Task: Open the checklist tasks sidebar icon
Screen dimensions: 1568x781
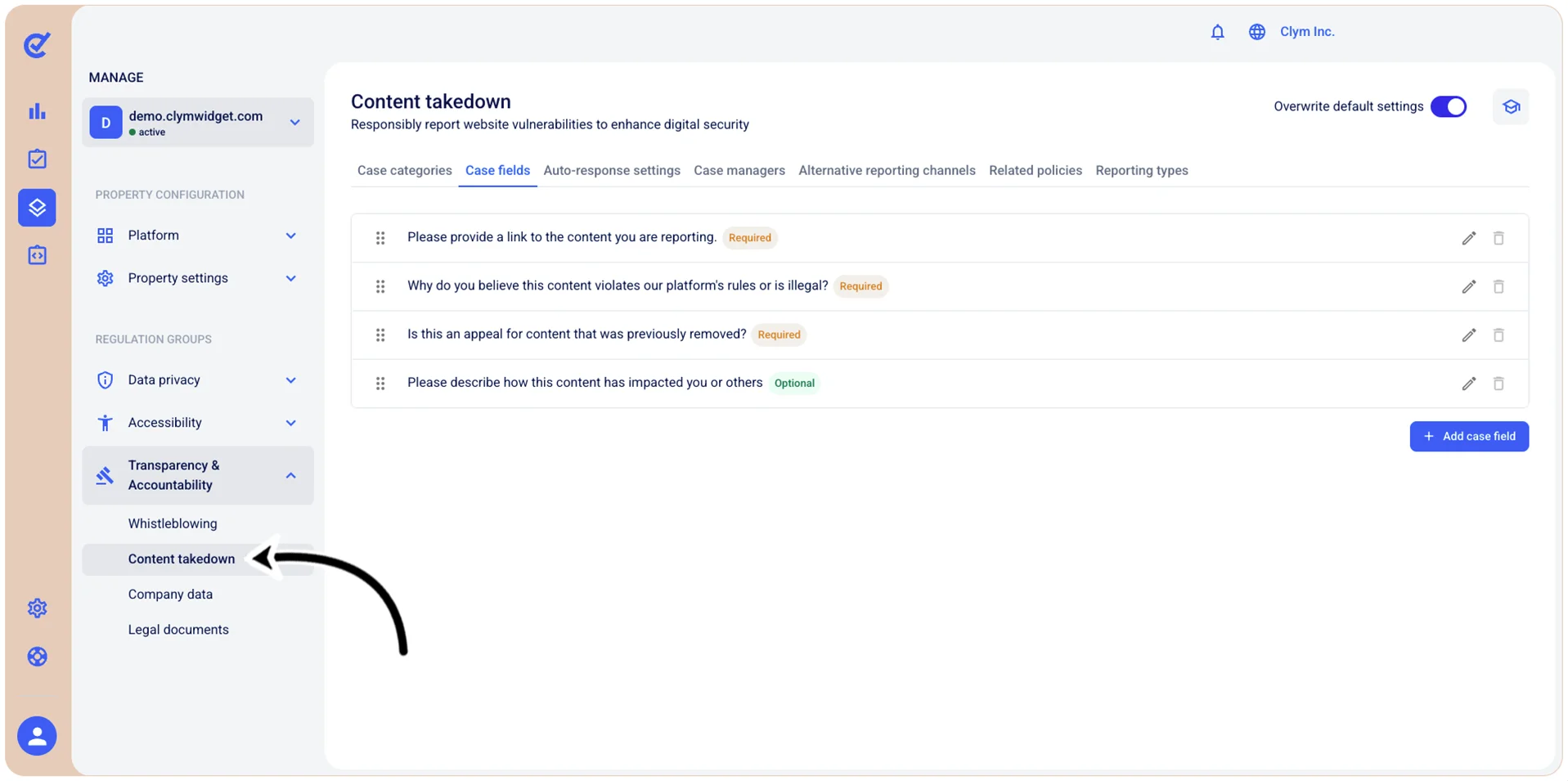Action: (x=37, y=159)
